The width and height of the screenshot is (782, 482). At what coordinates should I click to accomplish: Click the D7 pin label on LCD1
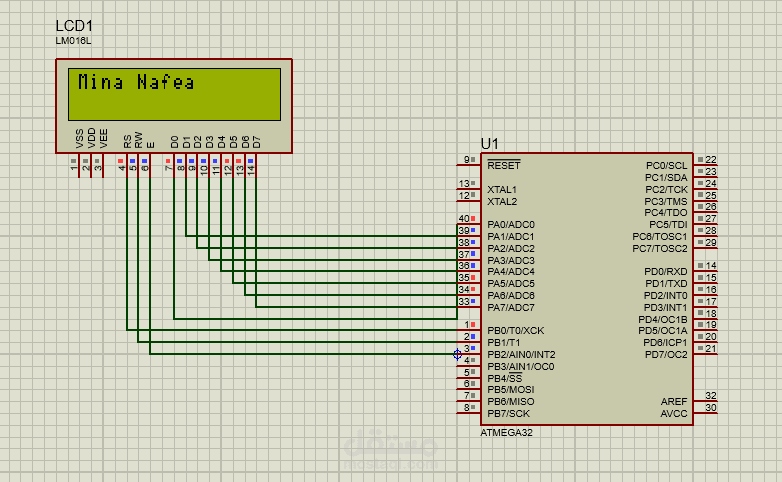coord(257,142)
